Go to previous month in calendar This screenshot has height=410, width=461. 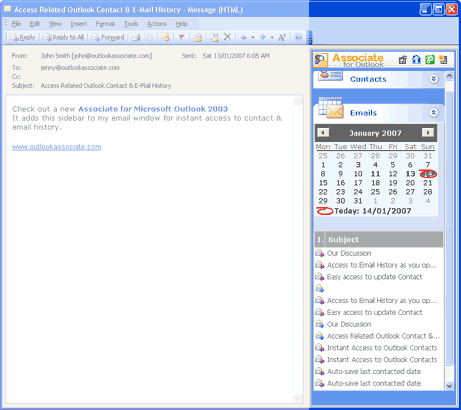click(x=323, y=133)
